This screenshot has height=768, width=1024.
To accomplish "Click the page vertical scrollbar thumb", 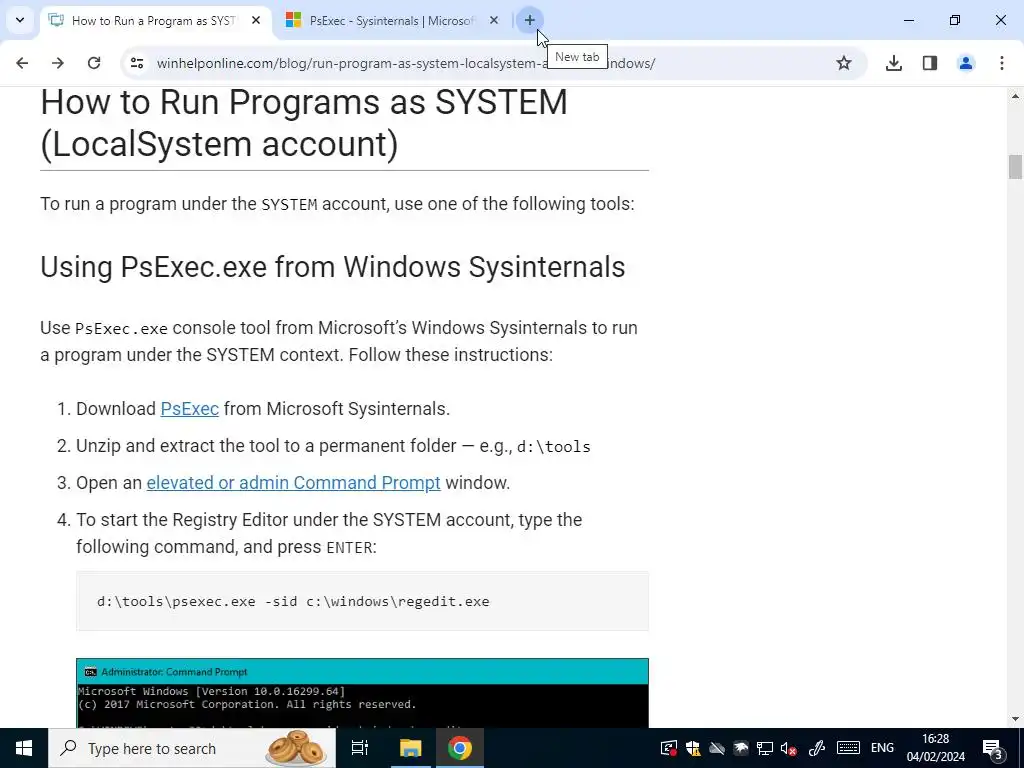I will [x=1014, y=166].
